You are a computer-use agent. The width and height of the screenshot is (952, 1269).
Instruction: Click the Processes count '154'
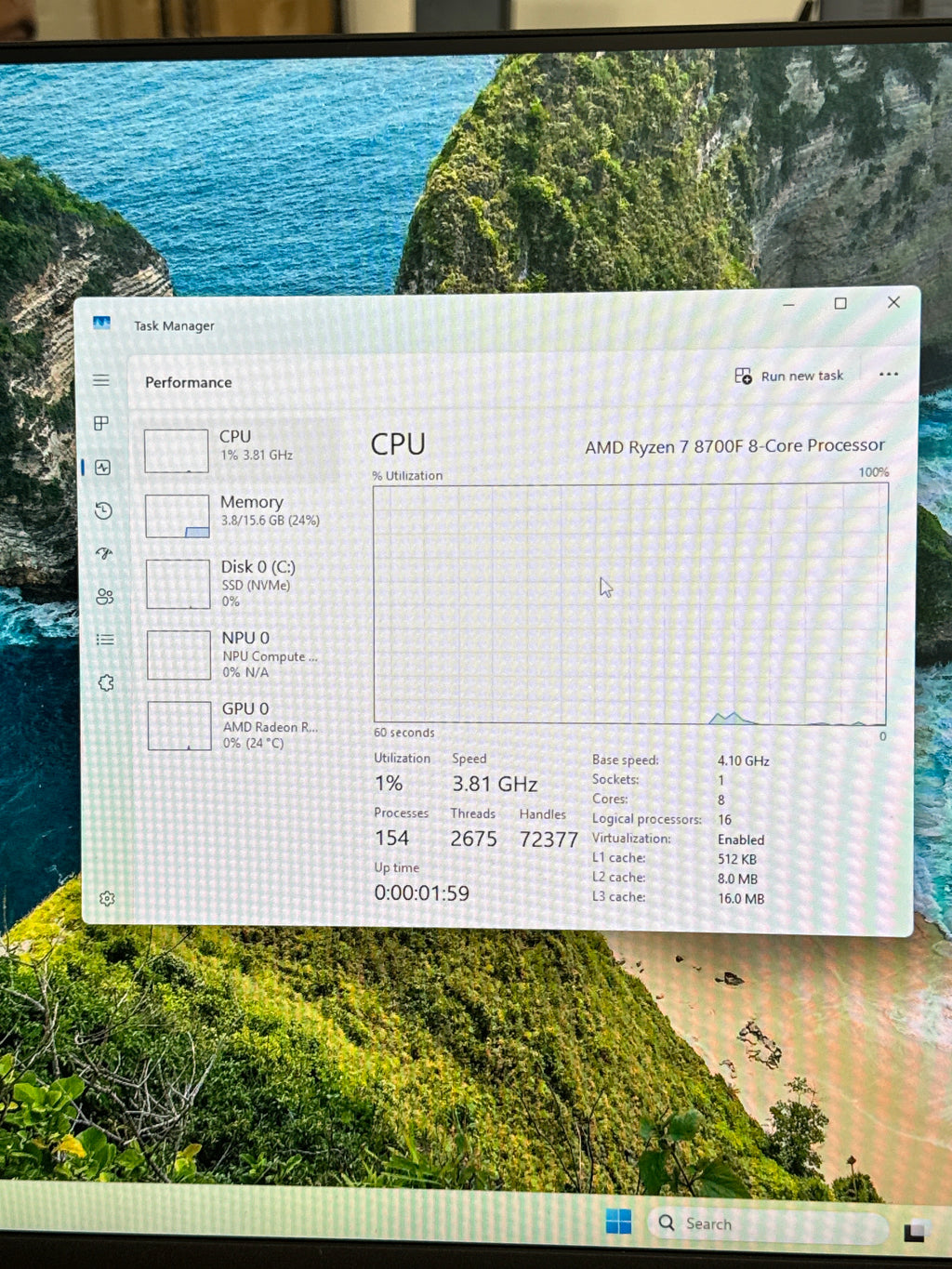click(391, 839)
